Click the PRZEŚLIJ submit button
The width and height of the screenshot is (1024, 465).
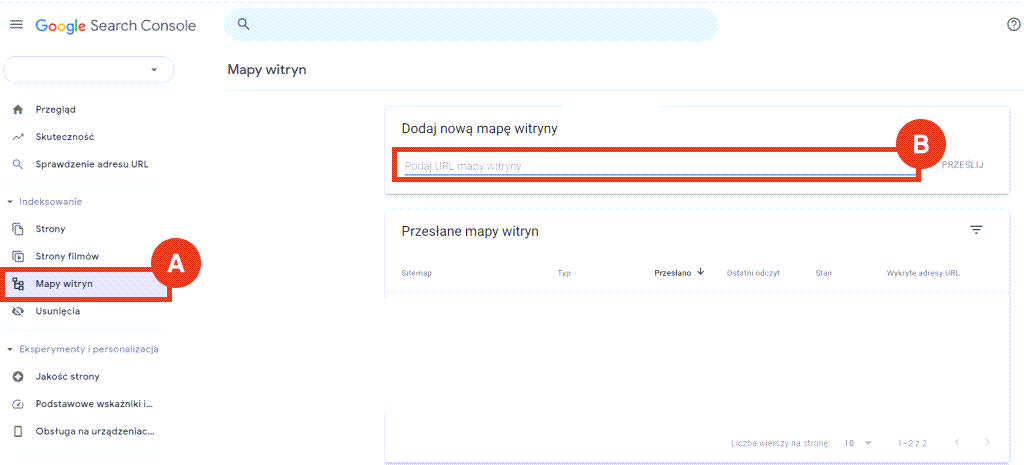tap(961, 164)
